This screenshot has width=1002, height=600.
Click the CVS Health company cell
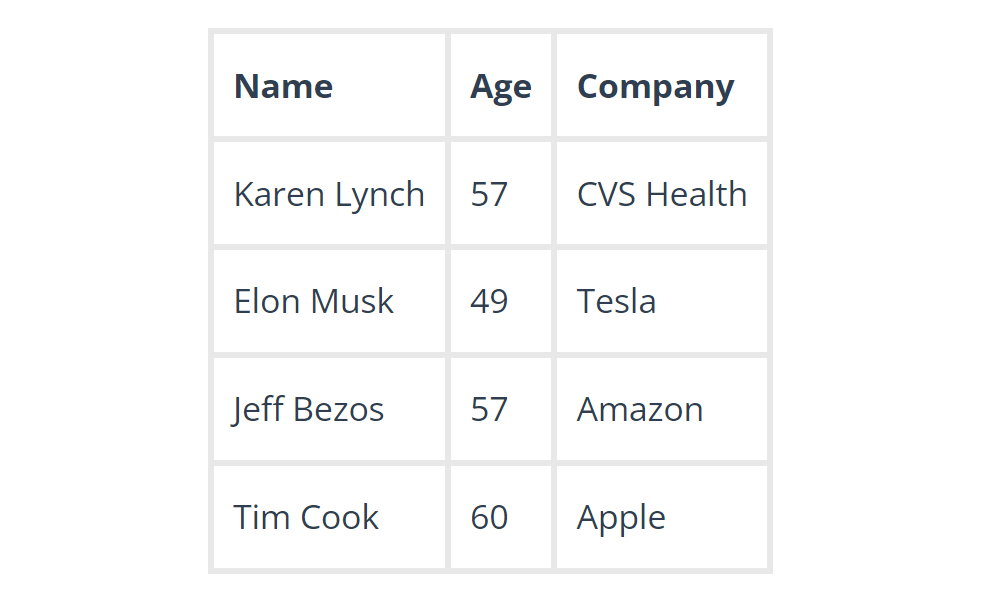[661, 194]
